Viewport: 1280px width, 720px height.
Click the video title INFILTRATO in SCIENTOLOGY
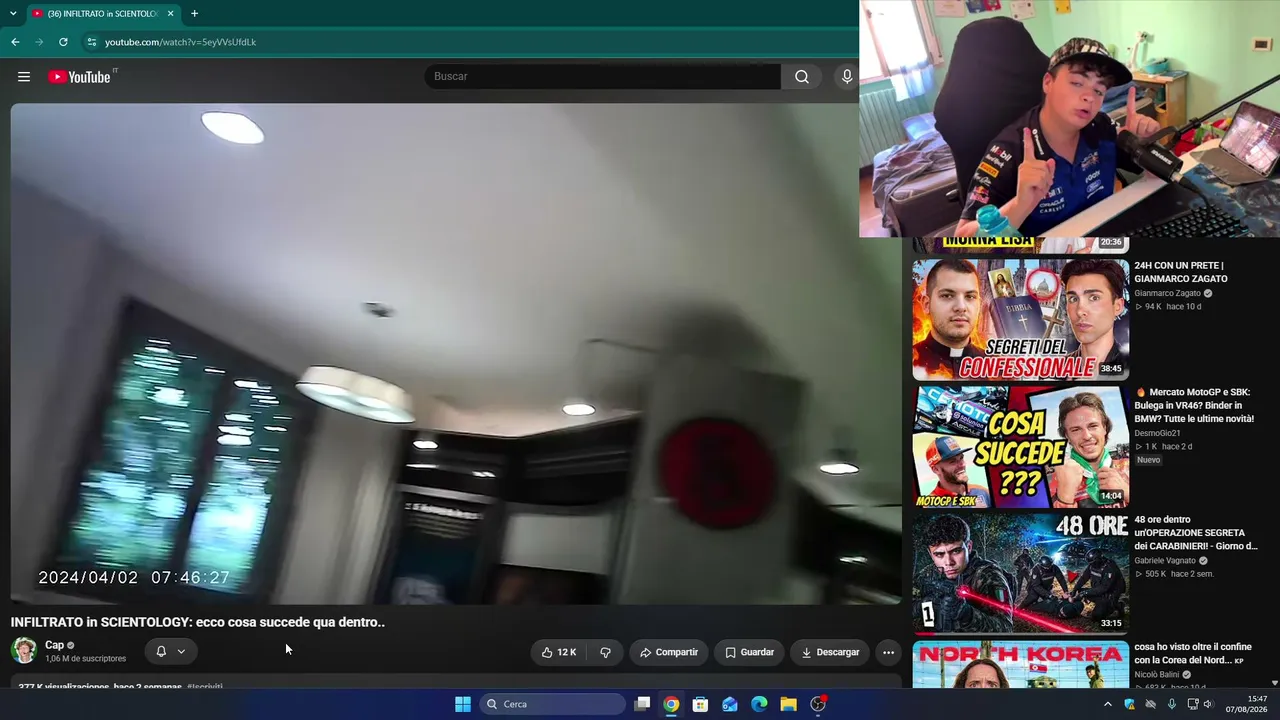point(197,622)
